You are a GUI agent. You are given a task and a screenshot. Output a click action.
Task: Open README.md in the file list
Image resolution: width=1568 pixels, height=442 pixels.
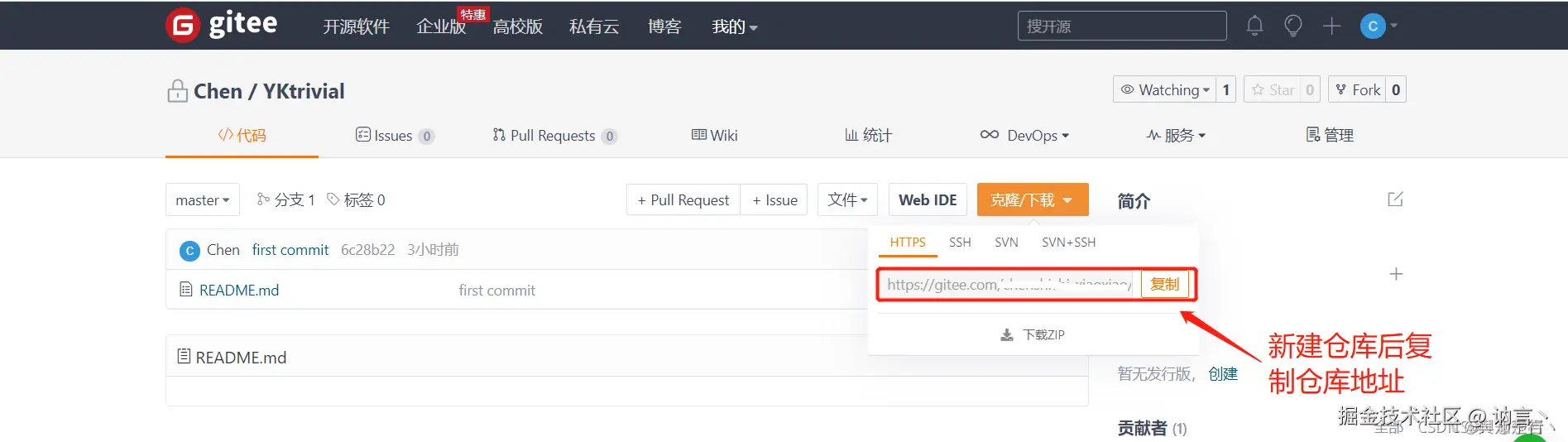click(x=239, y=291)
